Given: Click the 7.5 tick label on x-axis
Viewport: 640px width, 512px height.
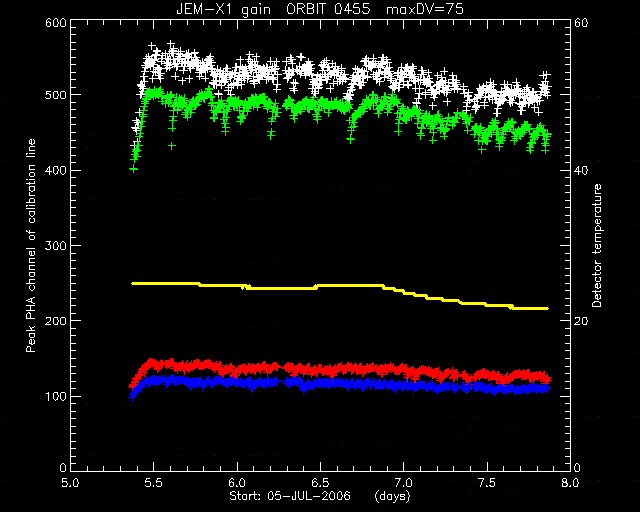Looking at the screenshot, I should coord(487,483).
